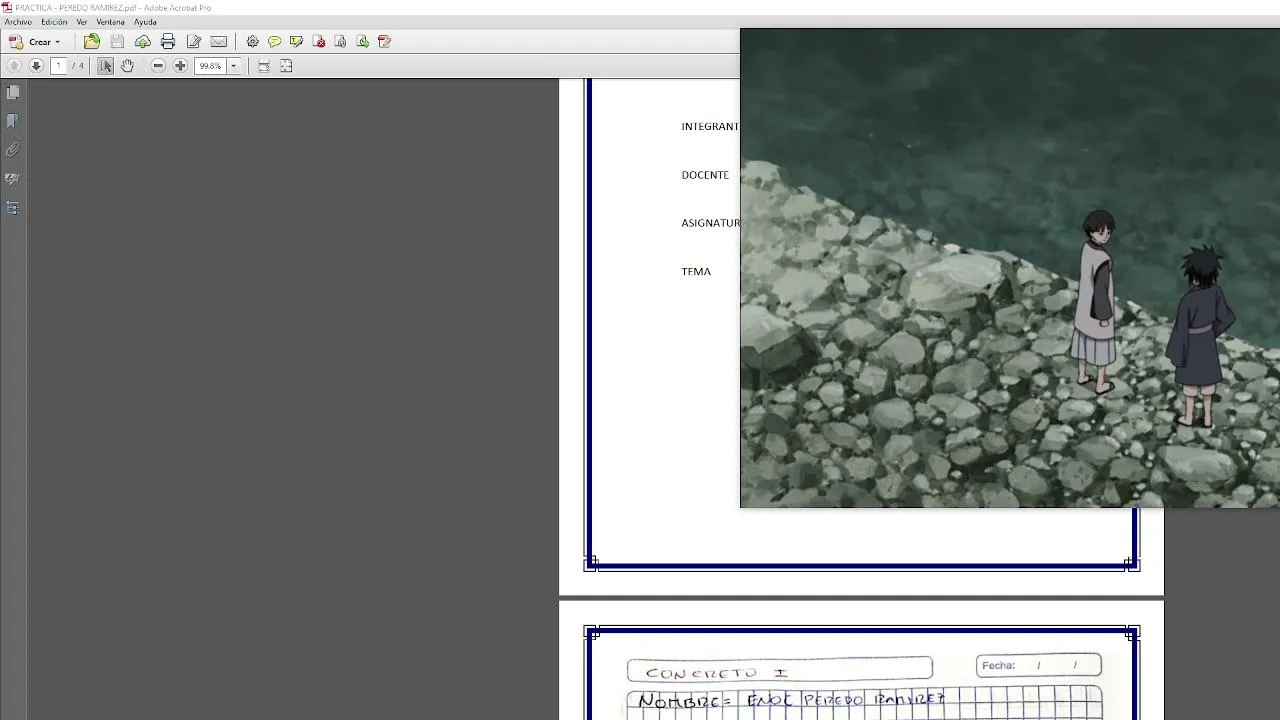Click the extract page icon with green arrow

pos(363,42)
